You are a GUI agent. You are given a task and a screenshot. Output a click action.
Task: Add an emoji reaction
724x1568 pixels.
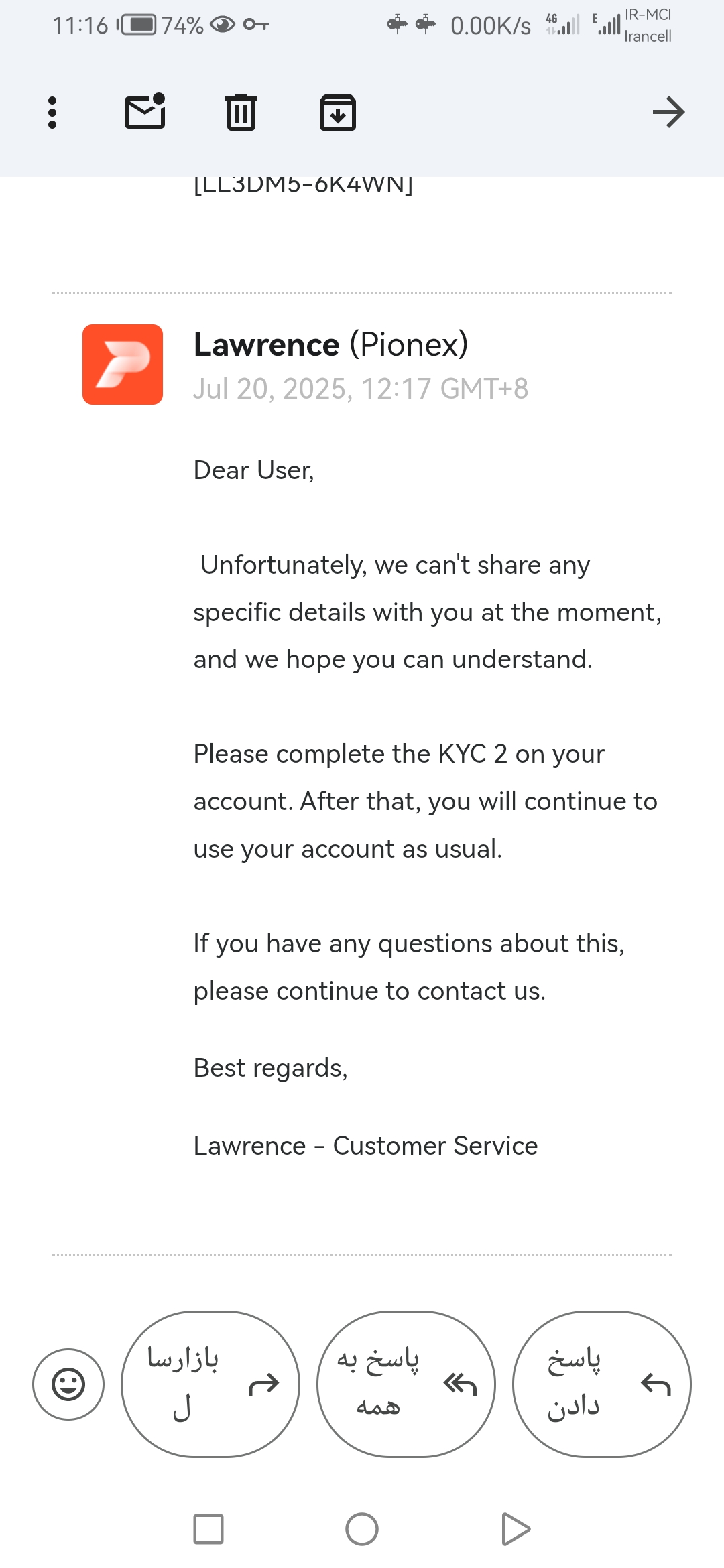pyautogui.click(x=68, y=1384)
